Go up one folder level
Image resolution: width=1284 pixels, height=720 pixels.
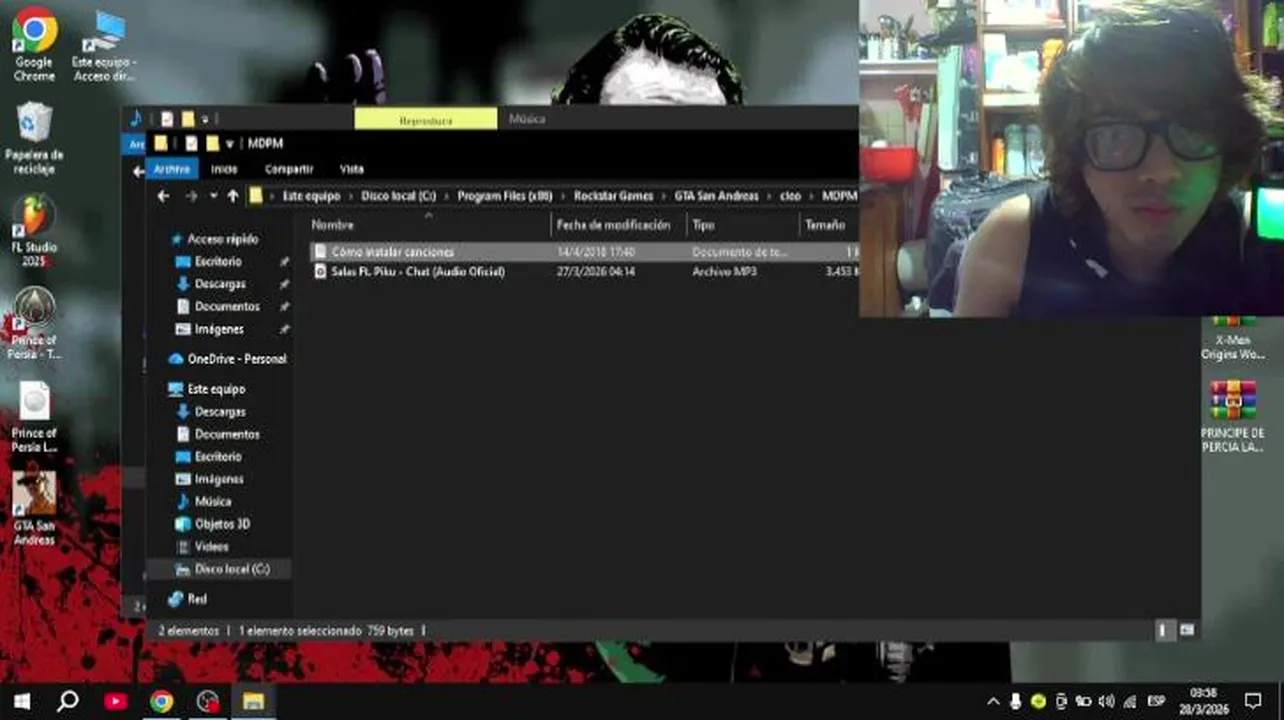(232, 196)
